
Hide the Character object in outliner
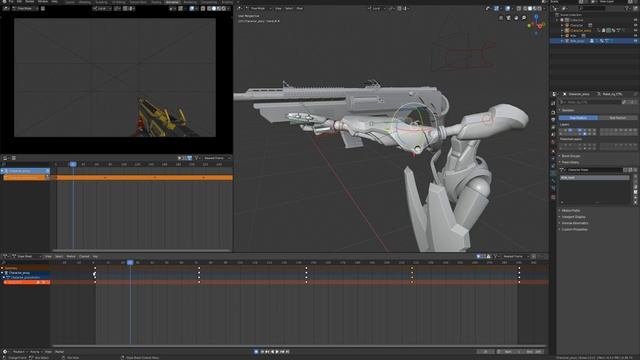[636, 25]
